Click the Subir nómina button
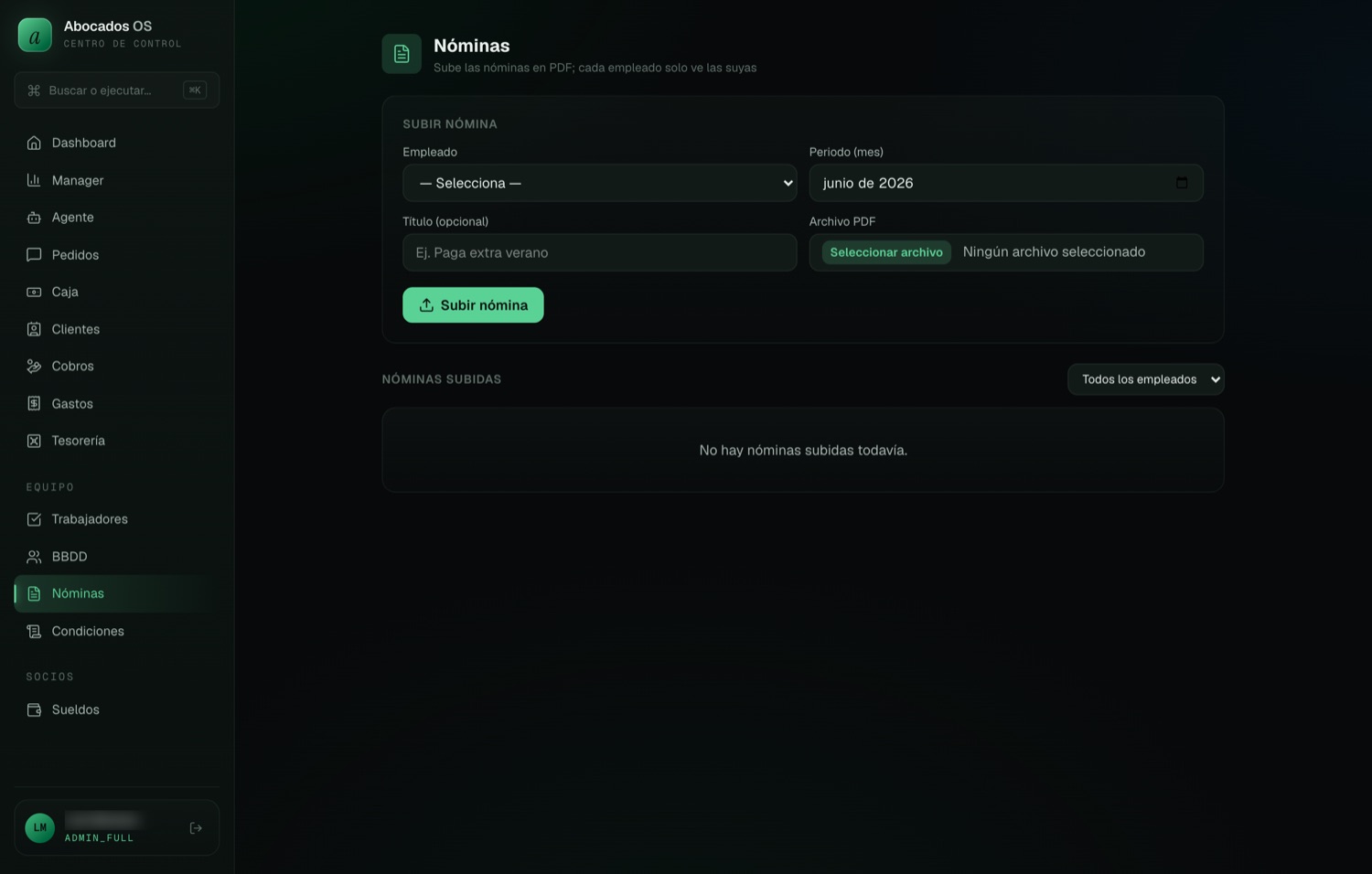The height and width of the screenshot is (874, 1372). point(473,305)
